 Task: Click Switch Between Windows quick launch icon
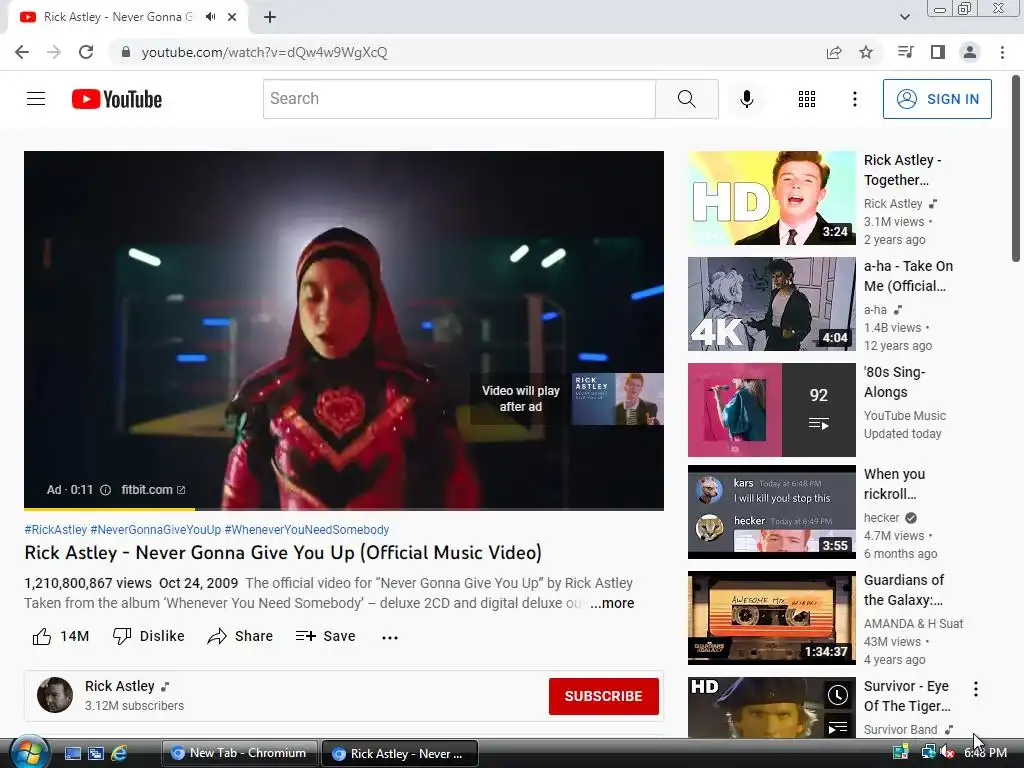(96, 754)
